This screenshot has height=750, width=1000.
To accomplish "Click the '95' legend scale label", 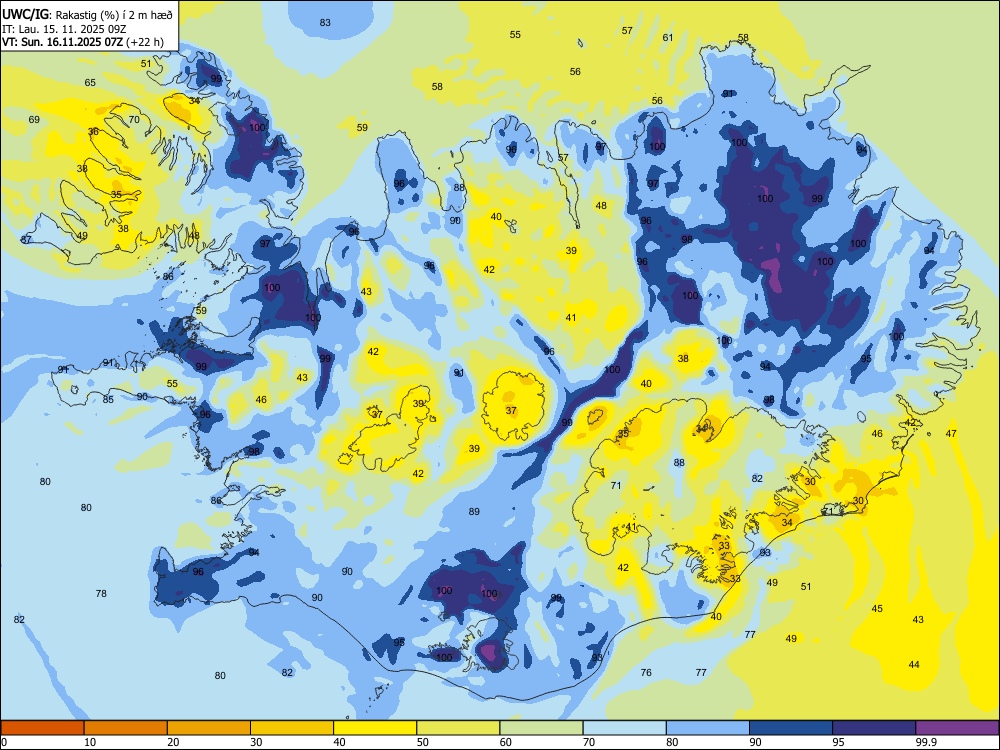I will click(839, 742).
